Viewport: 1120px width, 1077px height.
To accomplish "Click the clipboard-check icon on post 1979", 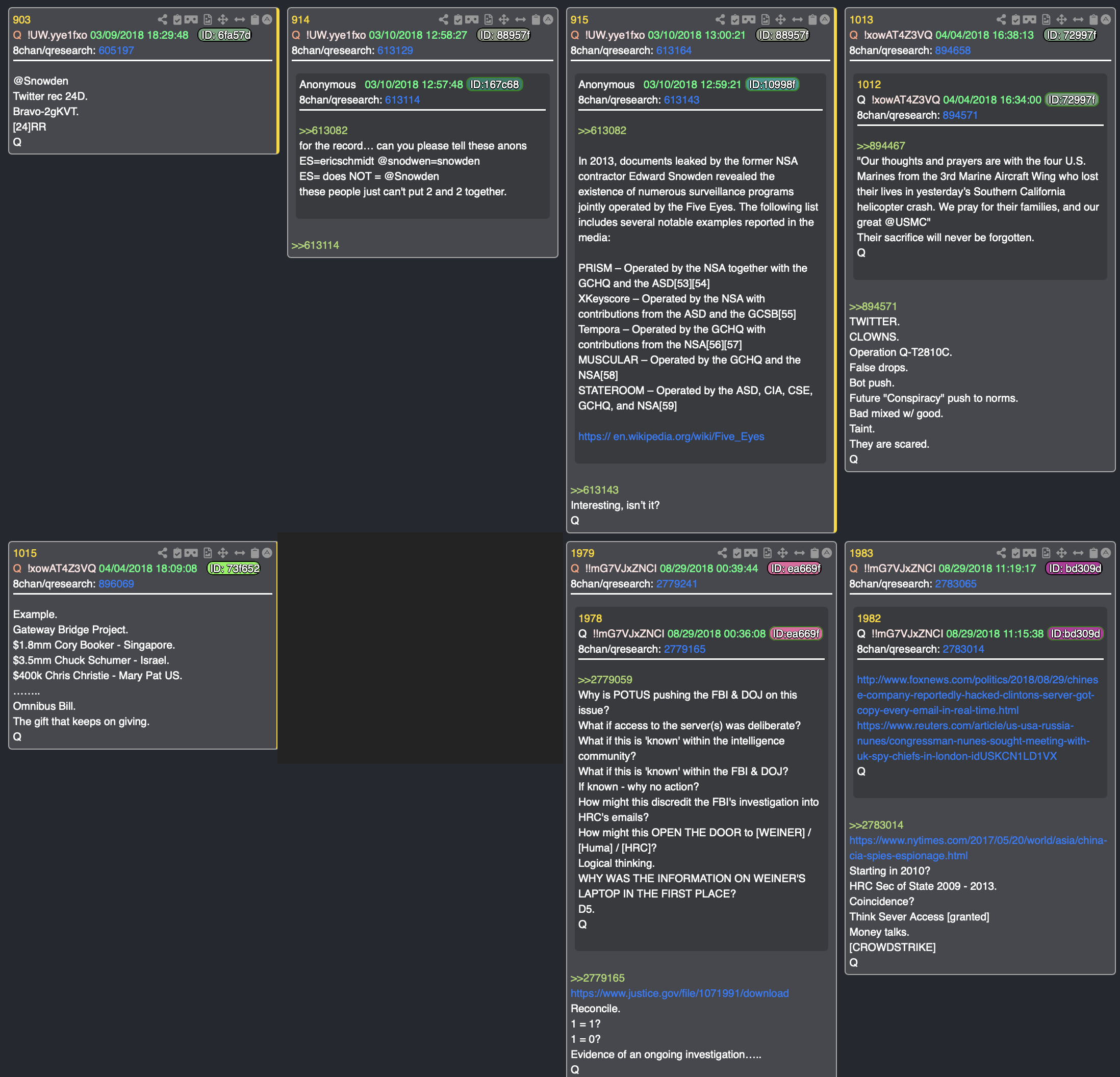I will 737,553.
